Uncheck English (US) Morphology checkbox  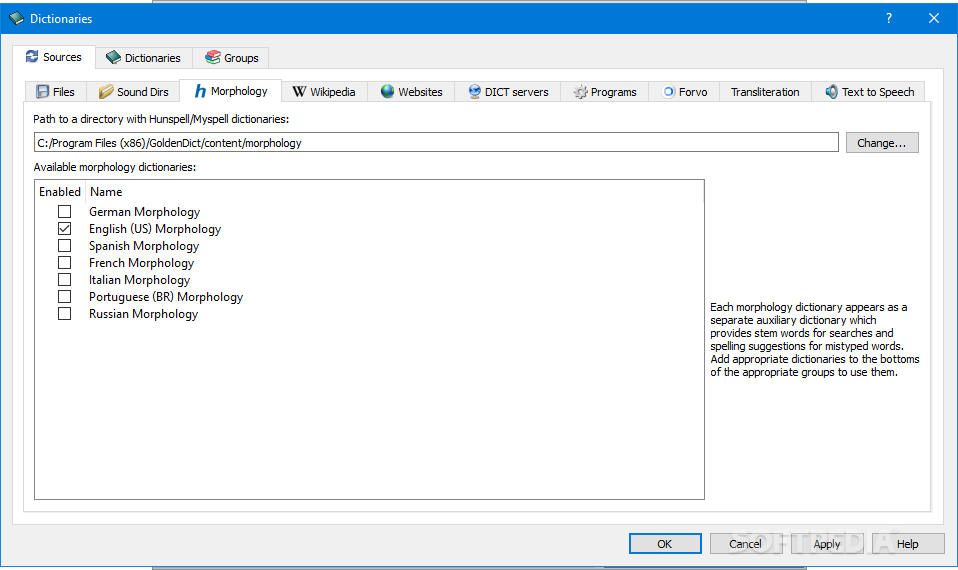click(64, 228)
